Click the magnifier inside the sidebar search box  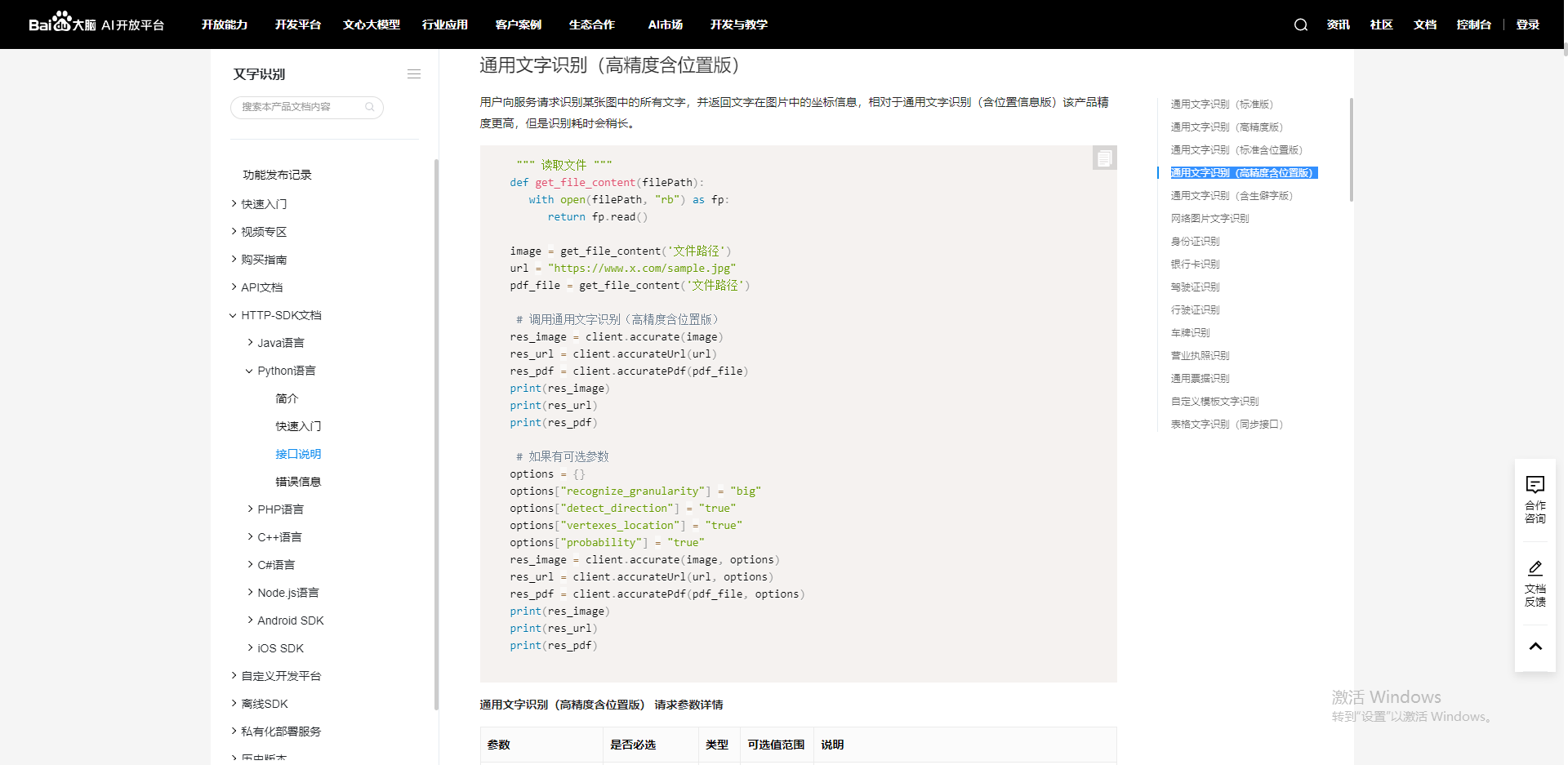(x=370, y=107)
